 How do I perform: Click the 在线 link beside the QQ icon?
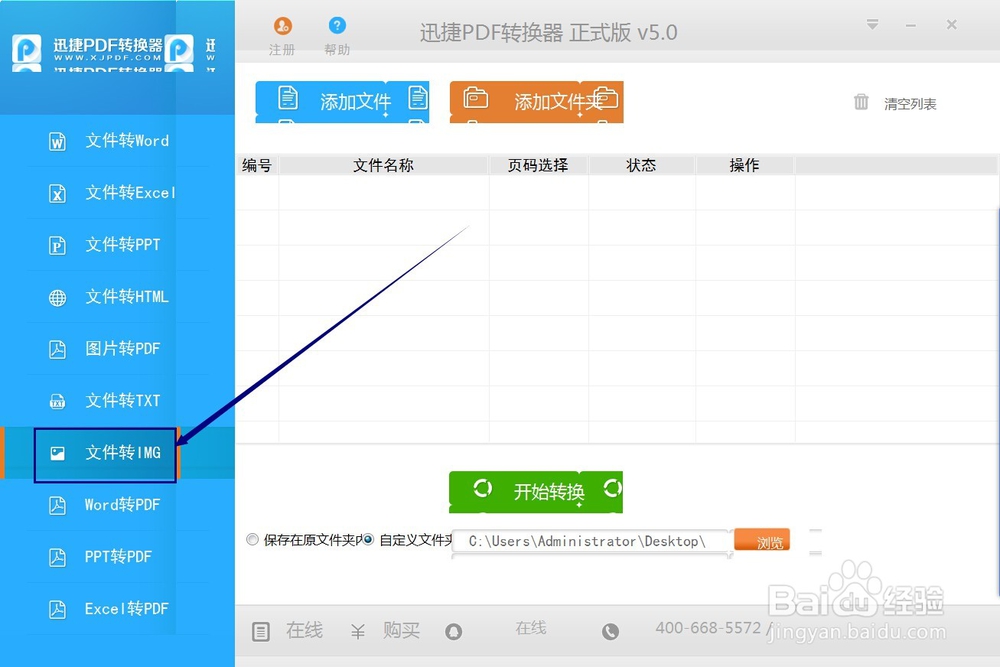(x=531, y=628)
